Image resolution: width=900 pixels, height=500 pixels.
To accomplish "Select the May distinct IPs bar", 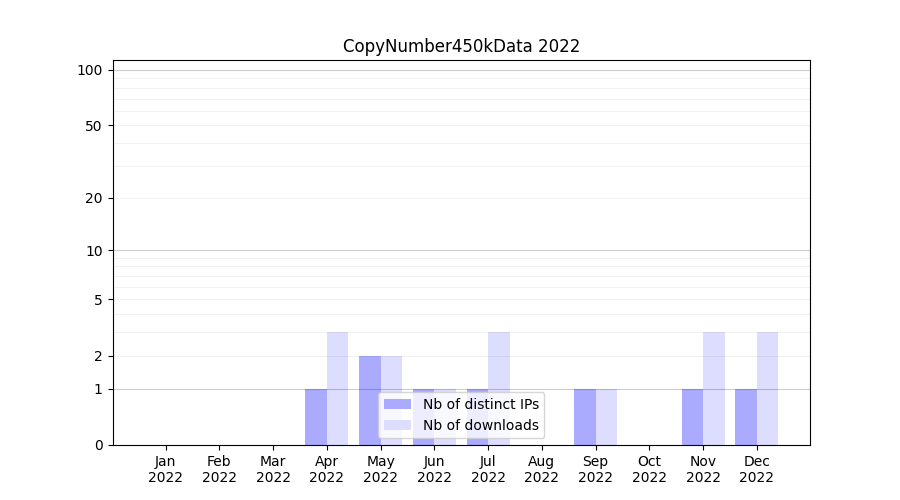I will pyautogui.click(x=370, y=400).
